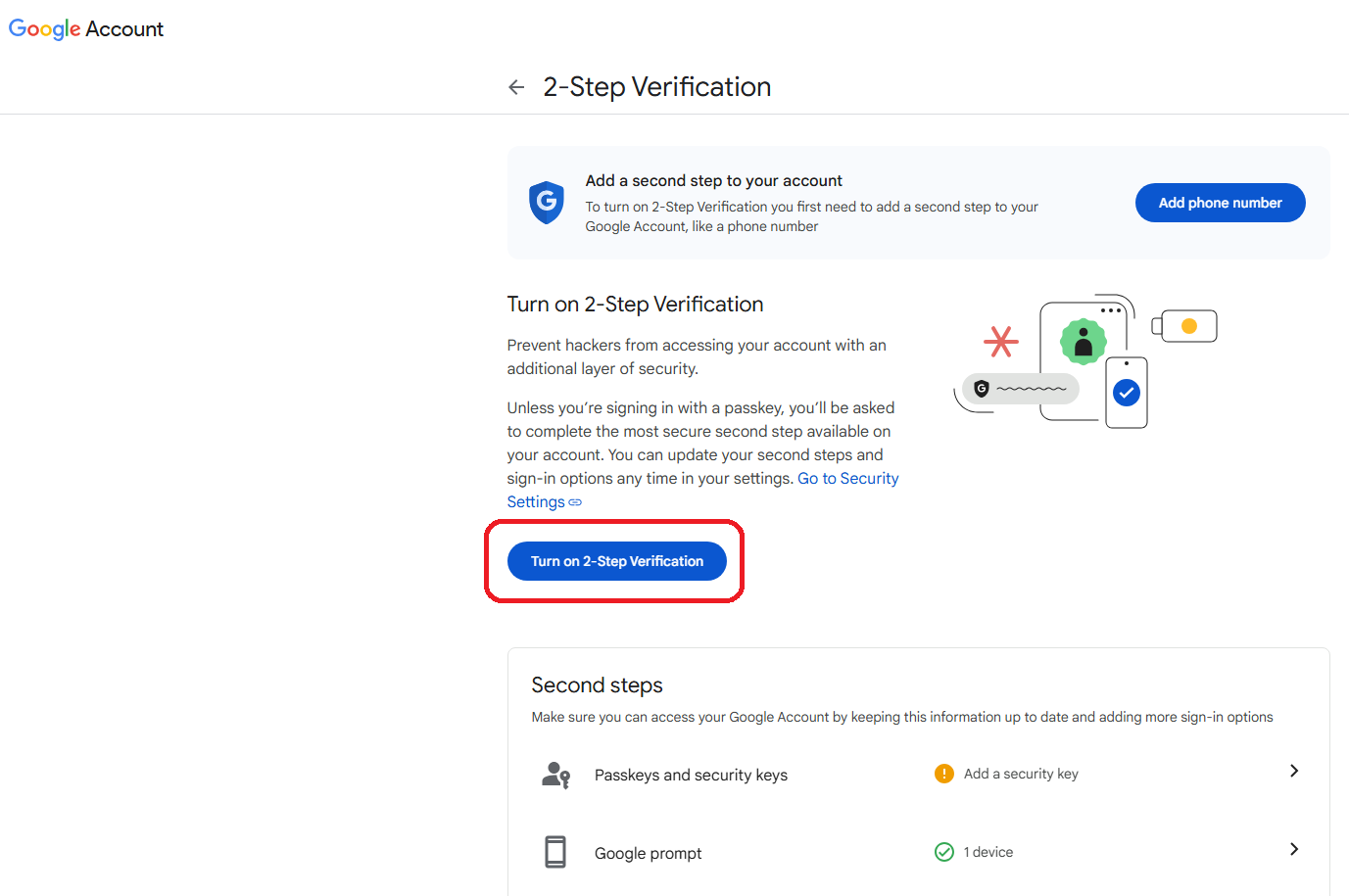Expand the Google prompt row chevron
This screenshot has height=896, width=1349.
(x=1294, y=849)
